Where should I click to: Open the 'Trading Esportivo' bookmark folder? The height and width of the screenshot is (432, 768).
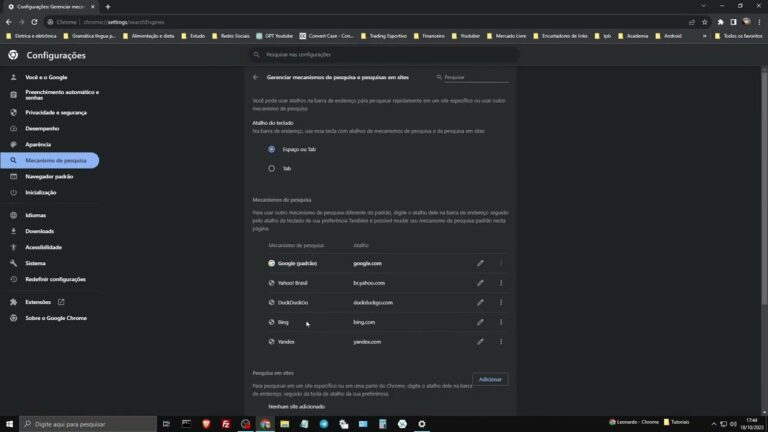pos(384,36)
